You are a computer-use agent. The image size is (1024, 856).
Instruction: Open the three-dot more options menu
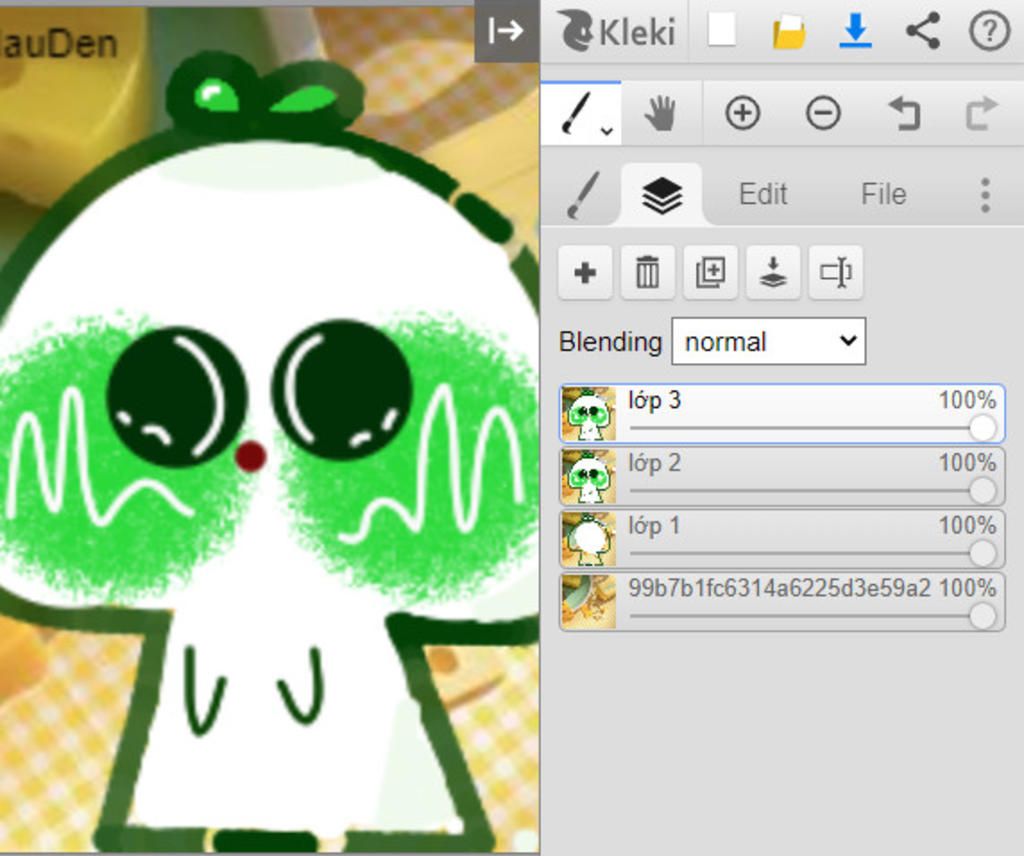[985, 194]
